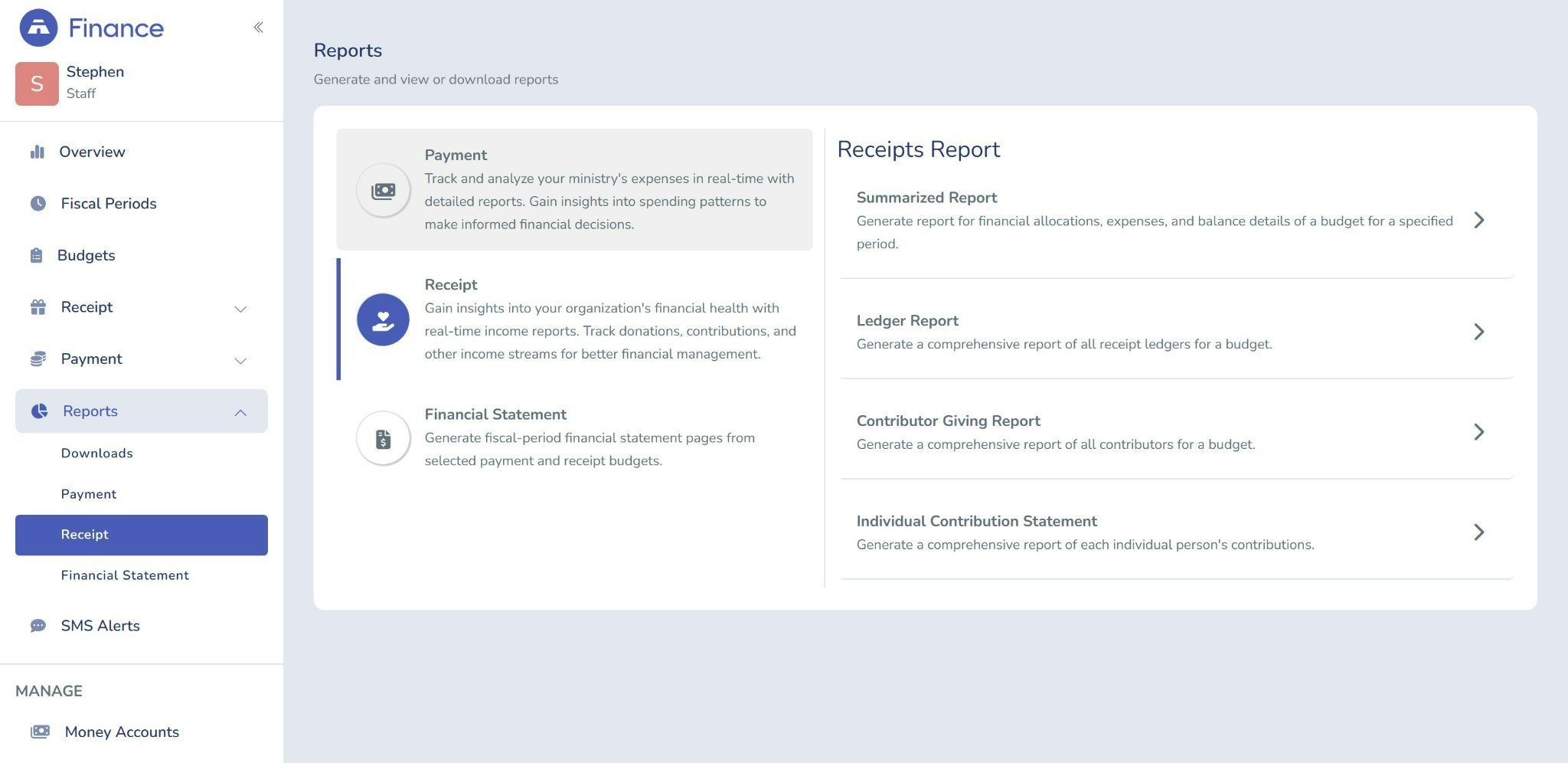Open Ledger Report via its arrow
The height and width of the screenshot is (763, 1568).
coord(1479,332)
